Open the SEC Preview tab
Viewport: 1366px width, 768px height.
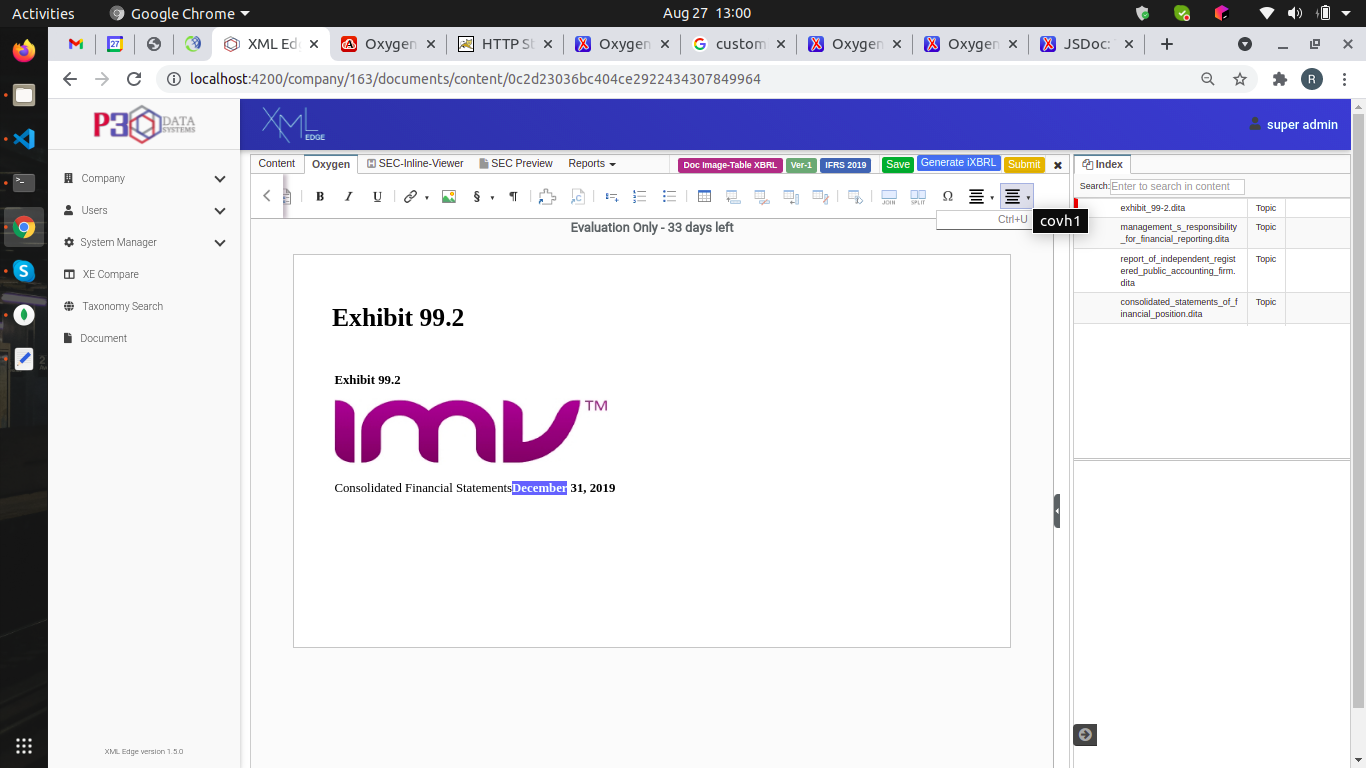(516, 164)
